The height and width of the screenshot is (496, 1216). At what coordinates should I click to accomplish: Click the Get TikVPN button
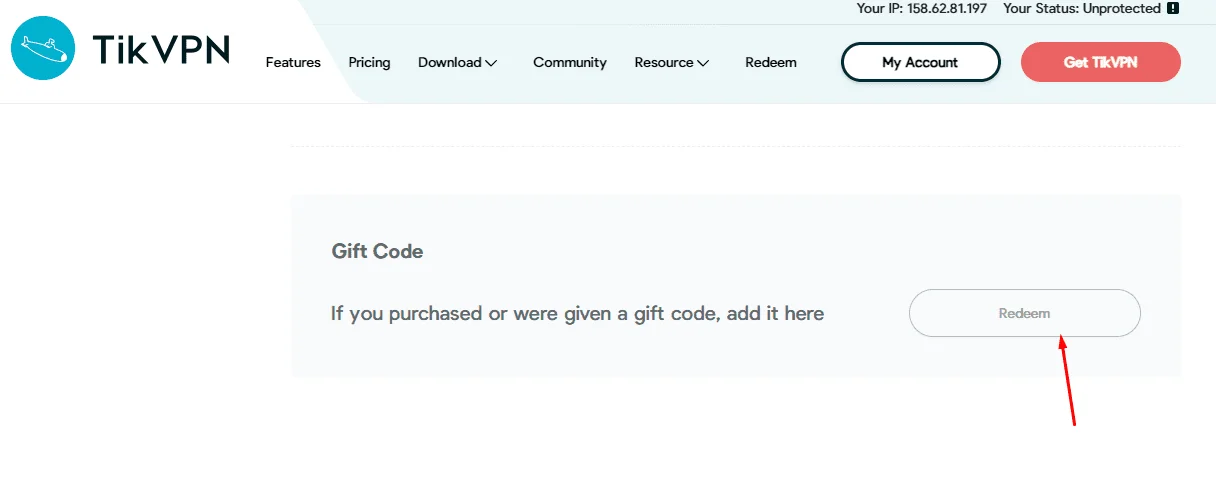click(1101, 62)
